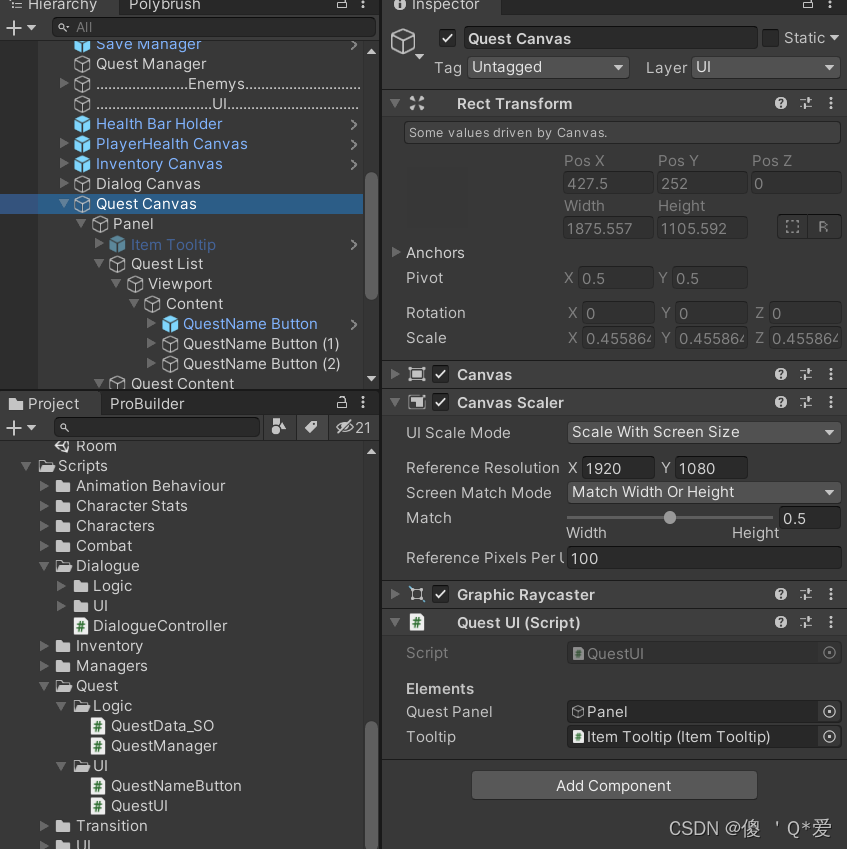Switch to the ProBuilder tab
Screen dimensions: 847x849
point(147,403)
